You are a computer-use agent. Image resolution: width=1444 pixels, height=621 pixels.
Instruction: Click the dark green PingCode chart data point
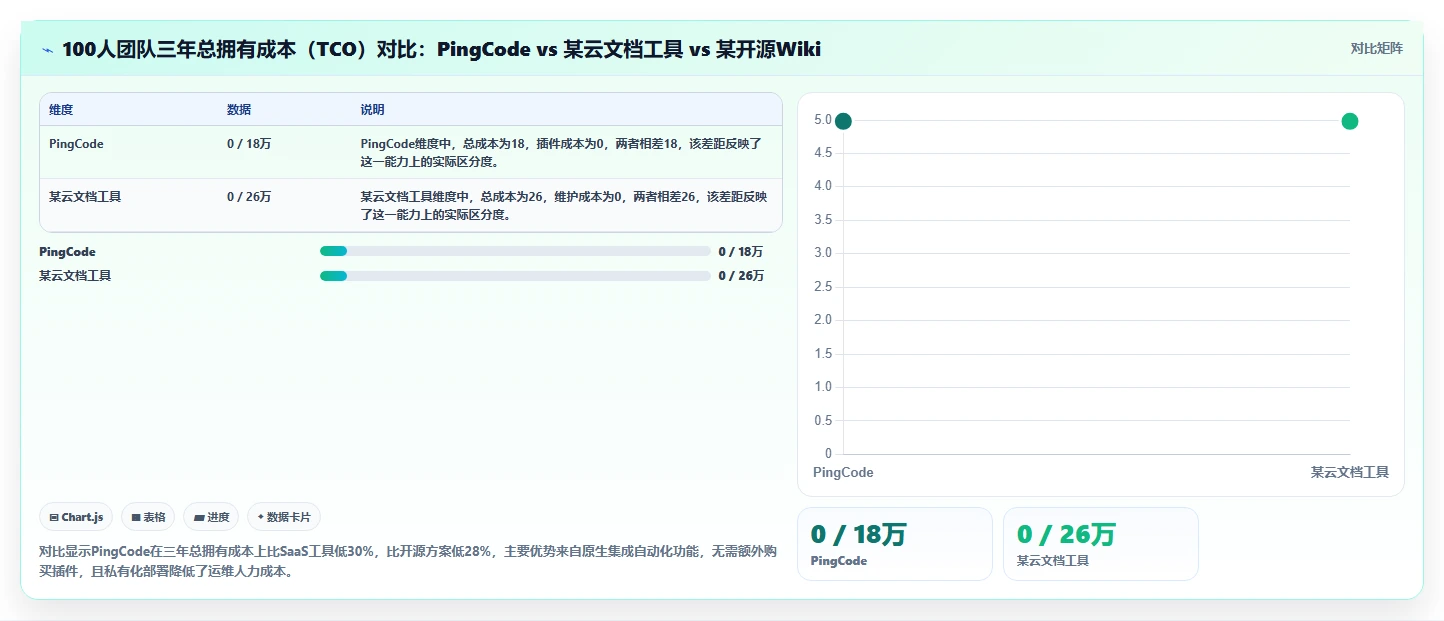843,121
